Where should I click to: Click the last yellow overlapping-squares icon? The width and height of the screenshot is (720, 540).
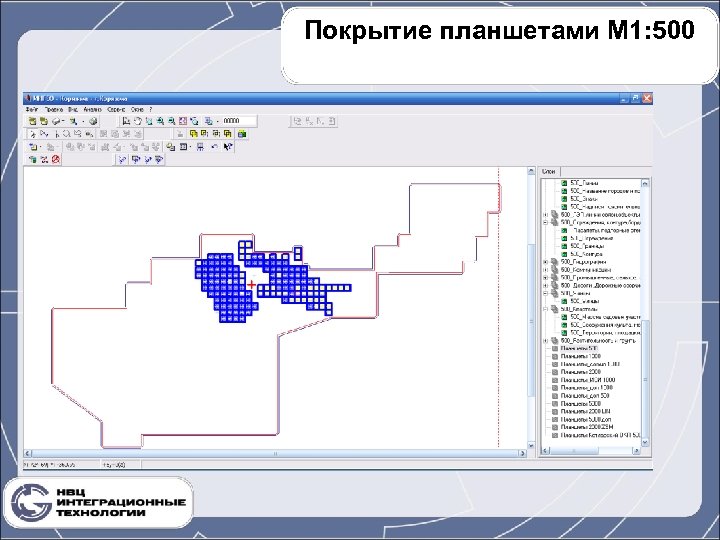pos(227,134)
